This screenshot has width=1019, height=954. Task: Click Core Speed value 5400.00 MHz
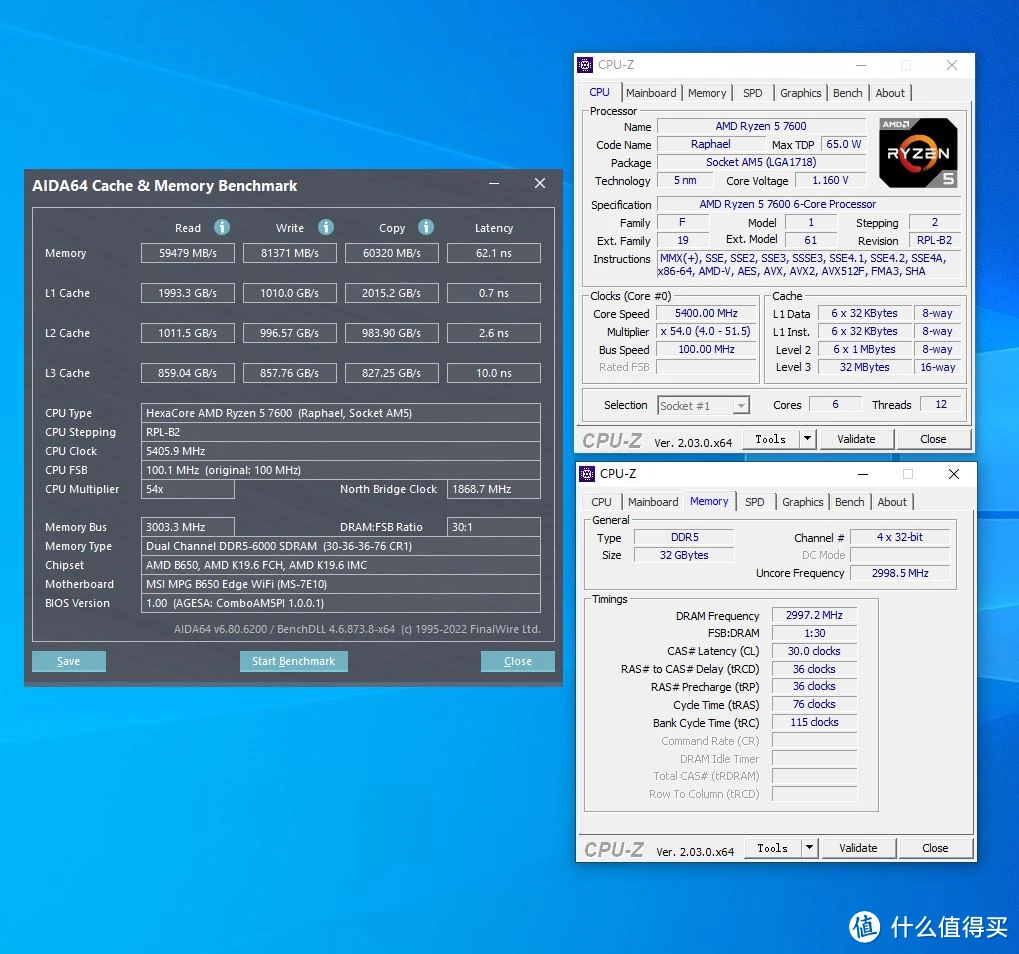coord(706,313)
